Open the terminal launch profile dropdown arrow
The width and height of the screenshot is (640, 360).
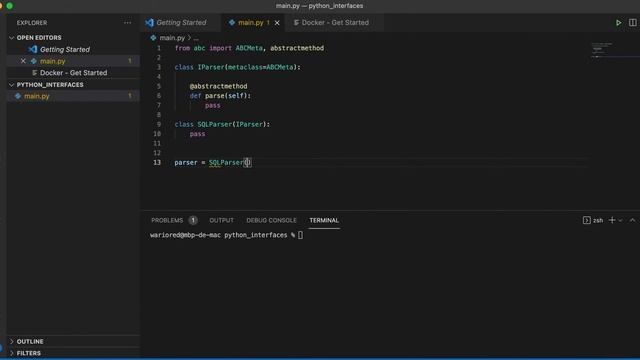coord(620,220)
